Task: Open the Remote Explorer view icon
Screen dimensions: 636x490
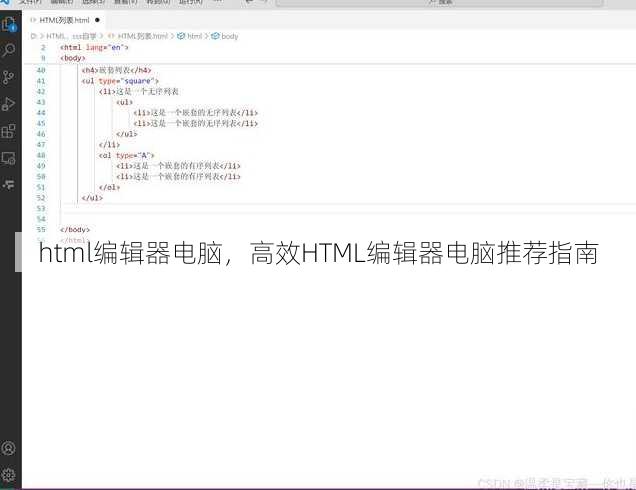Action: [x=9, y=158]
